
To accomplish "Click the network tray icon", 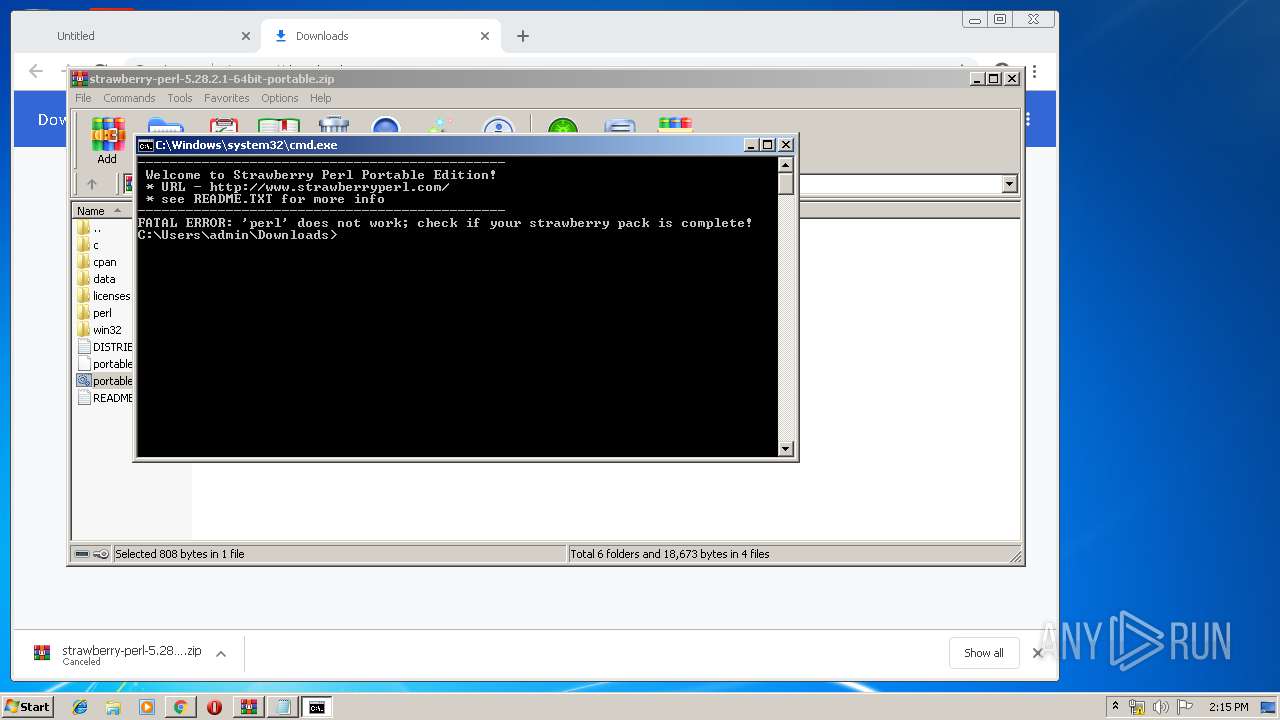I will pos(1137,707).
